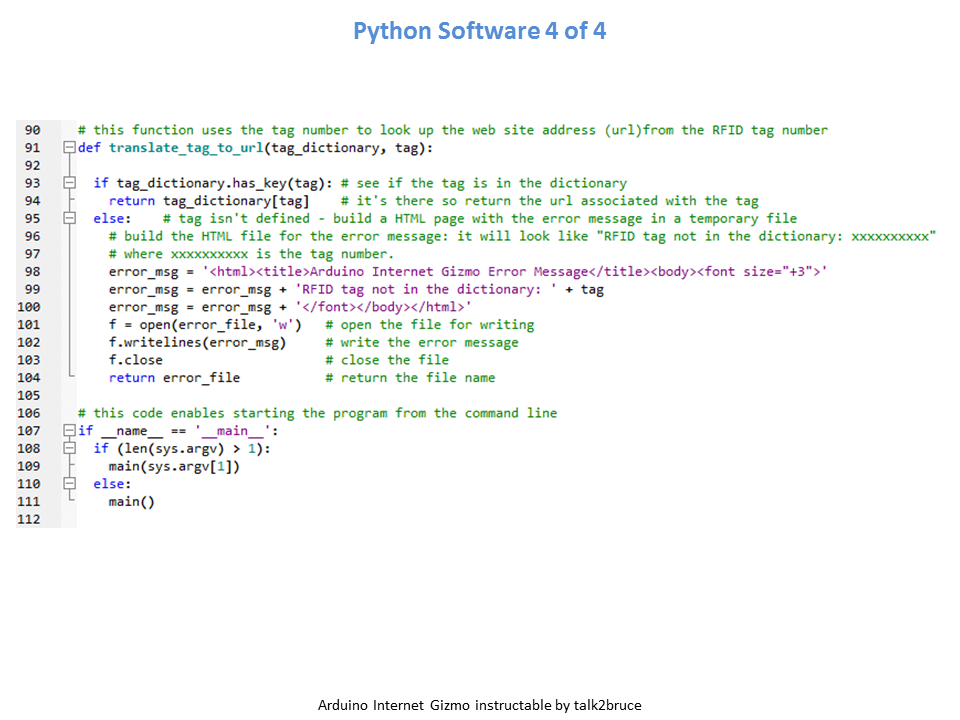Click 'return error_file' on line 104
This screenshot has width=960, height=720.
pos(174,378)
